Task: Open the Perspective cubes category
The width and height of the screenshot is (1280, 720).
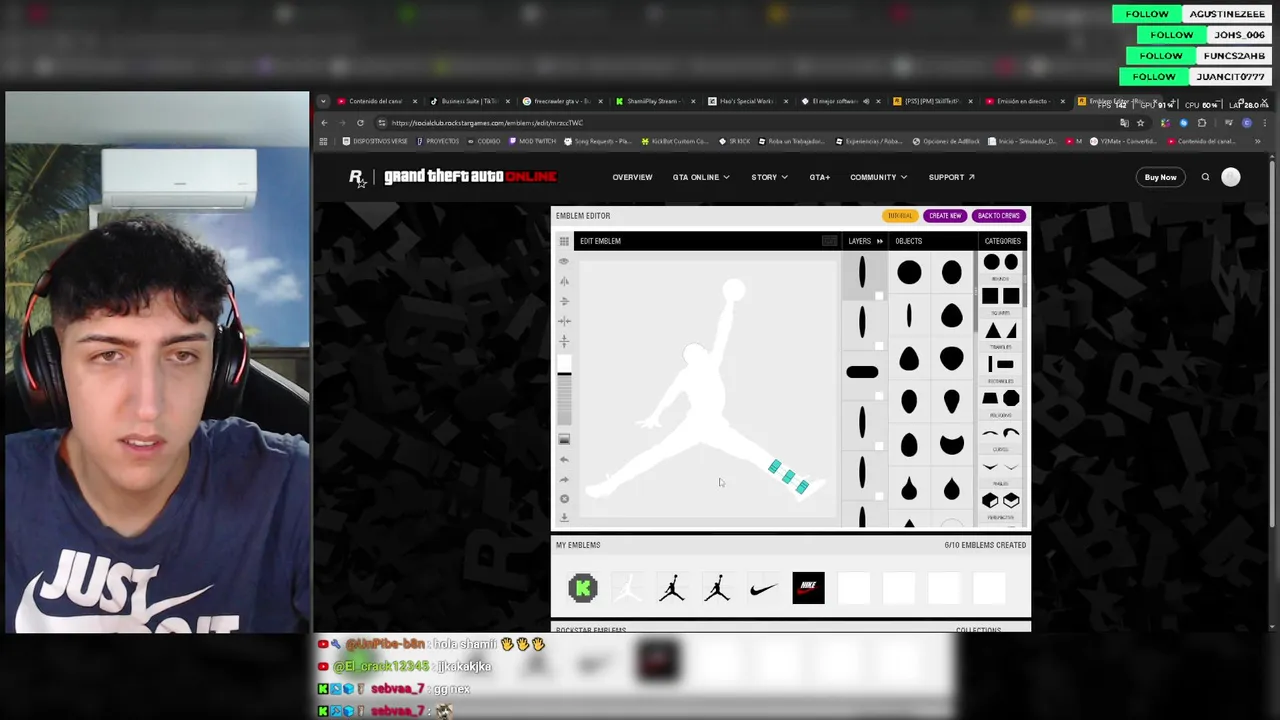Action: pos(1000,503)
